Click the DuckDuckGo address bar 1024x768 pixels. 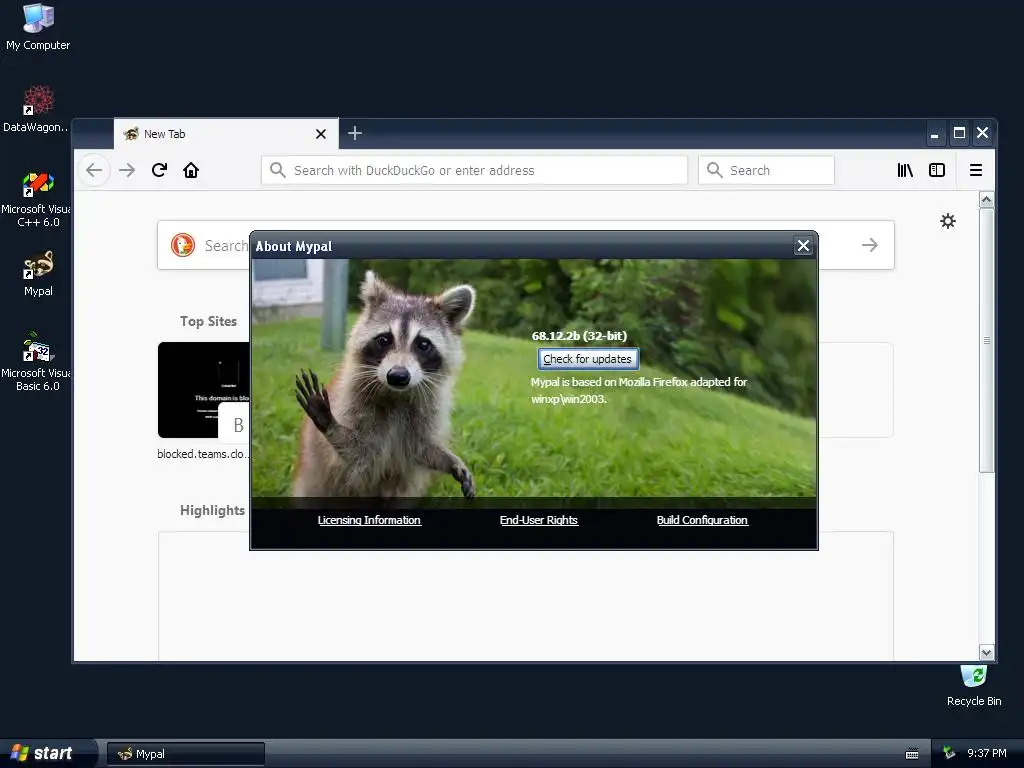(x=474, y=170)
